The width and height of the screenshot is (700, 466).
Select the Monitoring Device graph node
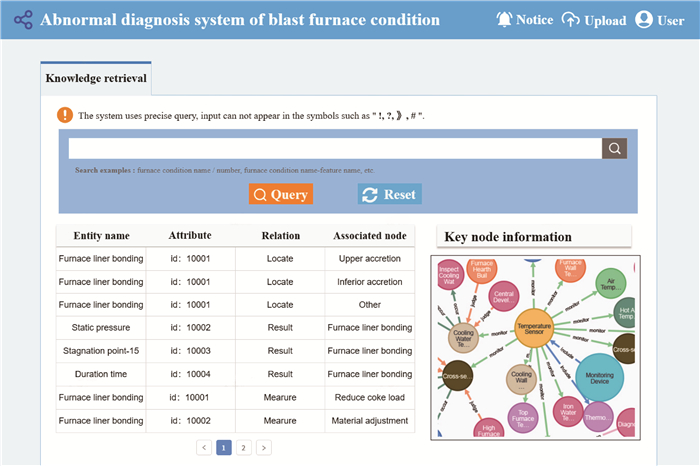pos(599,377)
